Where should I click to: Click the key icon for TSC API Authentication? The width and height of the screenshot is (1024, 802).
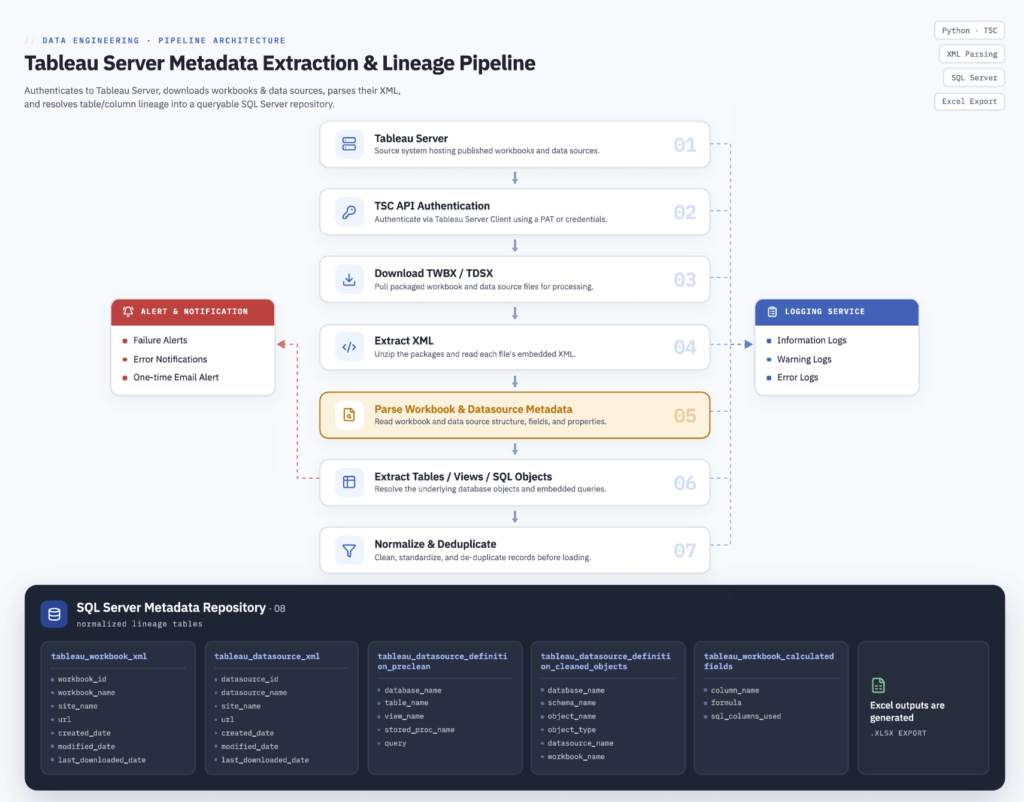349,212
